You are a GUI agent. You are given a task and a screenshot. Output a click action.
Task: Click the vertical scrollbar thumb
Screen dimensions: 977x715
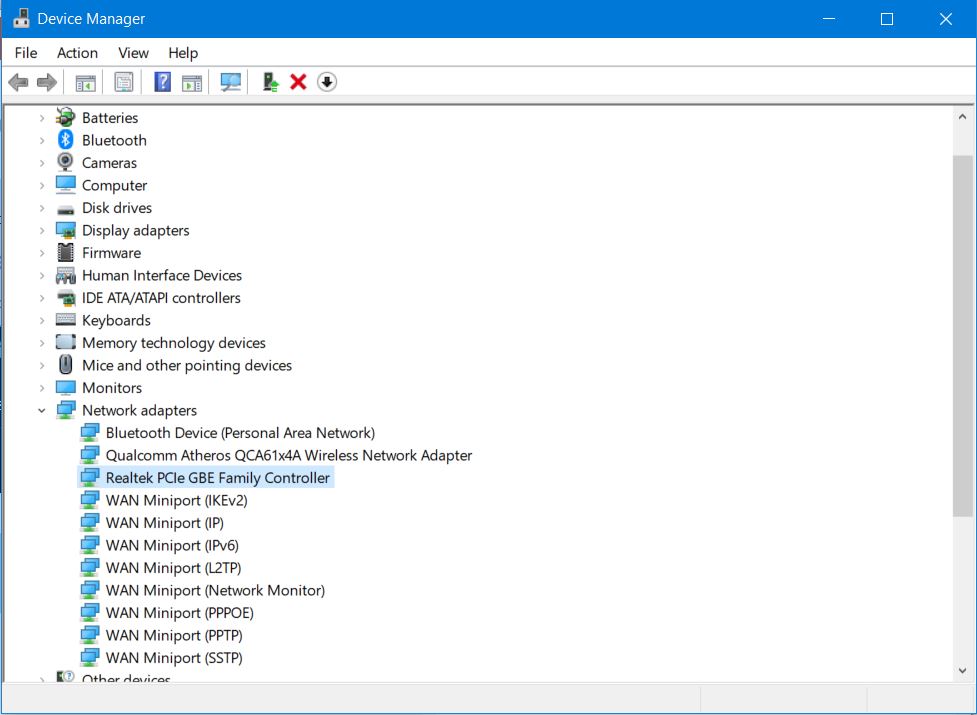[962, 336]
